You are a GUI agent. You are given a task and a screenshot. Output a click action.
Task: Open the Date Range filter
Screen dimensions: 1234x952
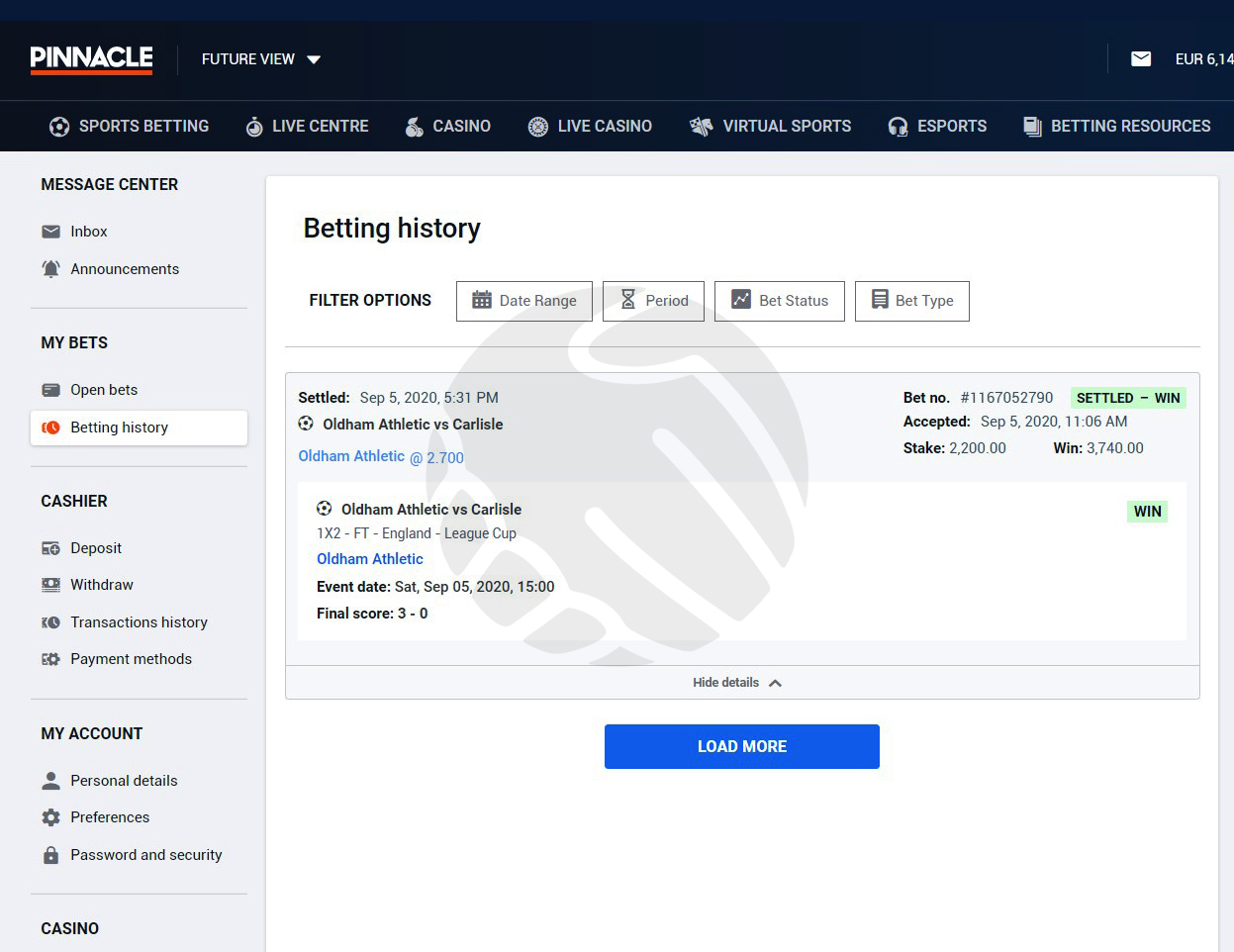coord(524,301)
